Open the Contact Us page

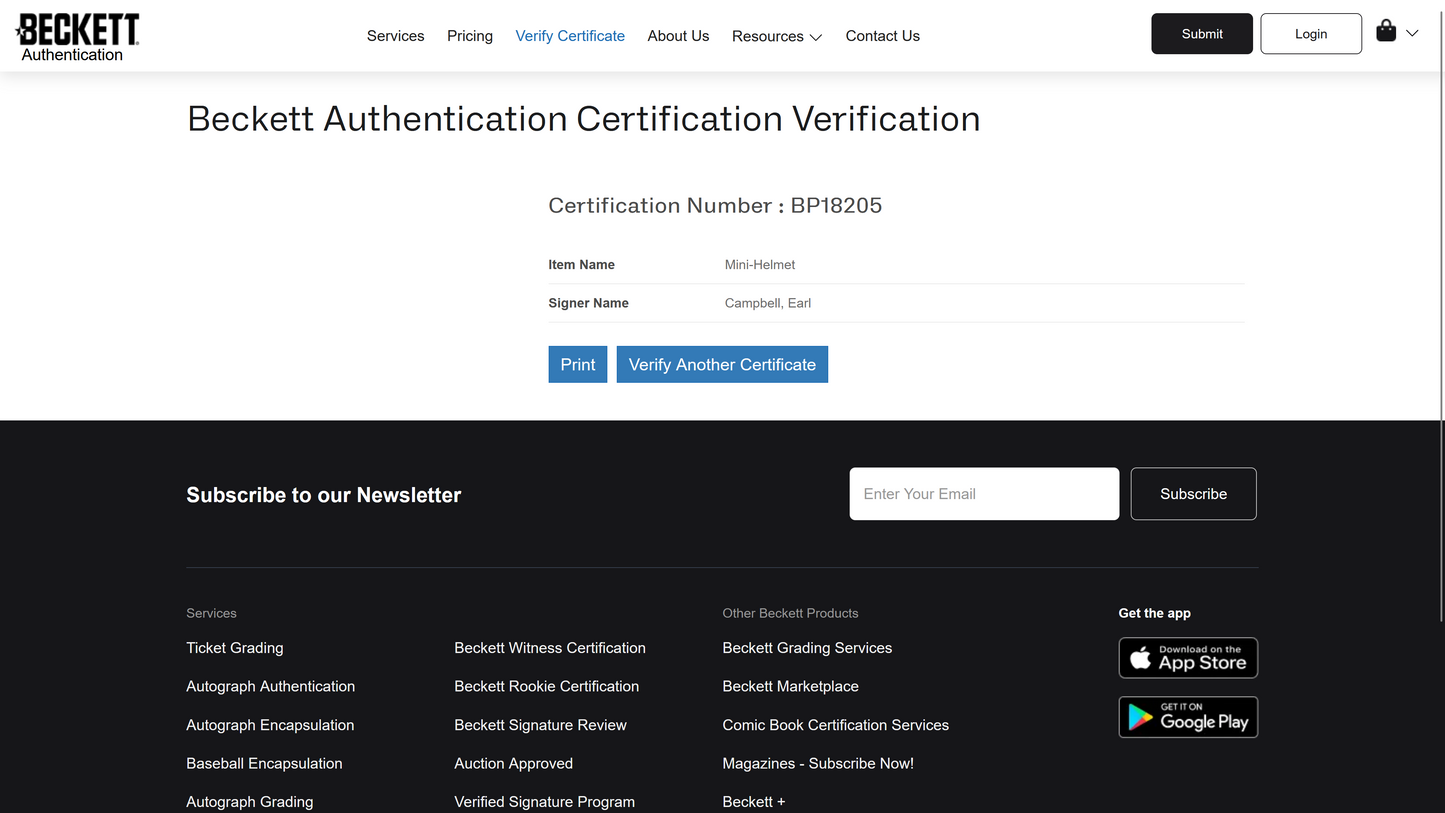883,36
